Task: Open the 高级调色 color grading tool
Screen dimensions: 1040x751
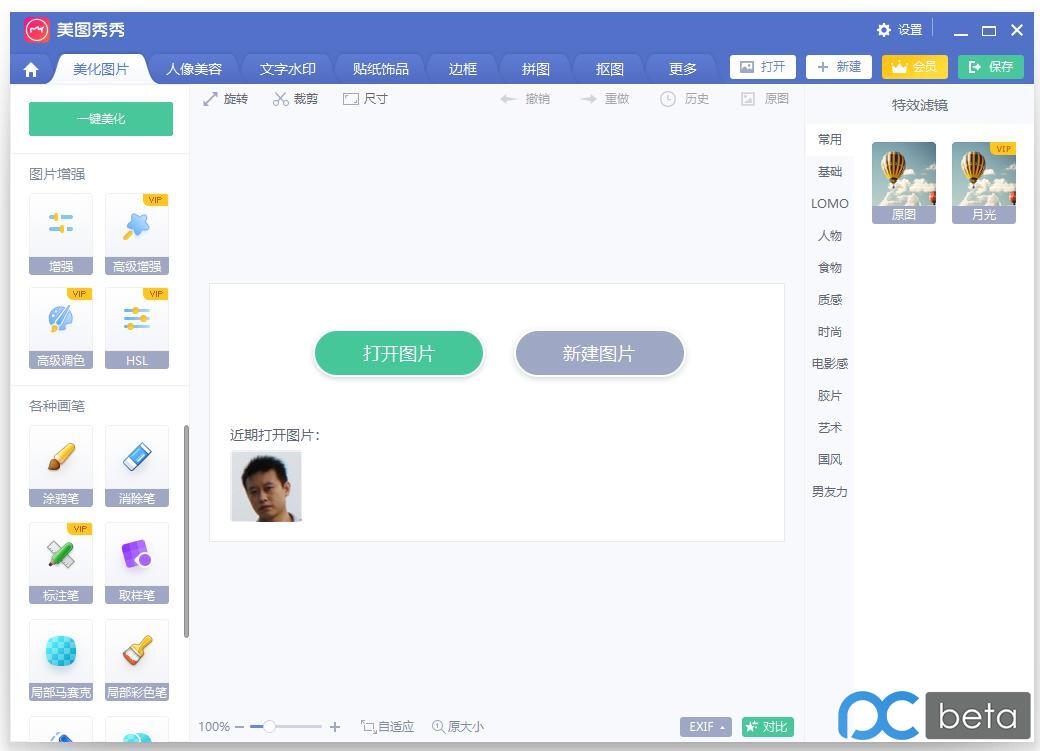Action: 61,328
